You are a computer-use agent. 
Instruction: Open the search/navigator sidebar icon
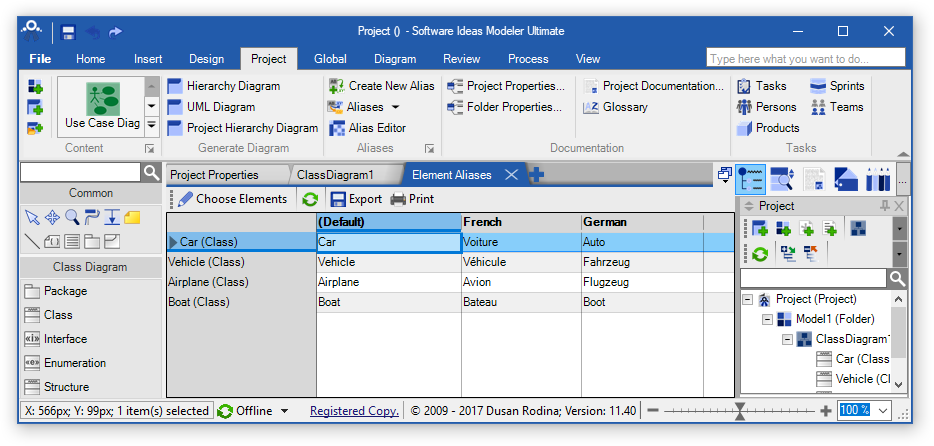click(x=782, y=179)
